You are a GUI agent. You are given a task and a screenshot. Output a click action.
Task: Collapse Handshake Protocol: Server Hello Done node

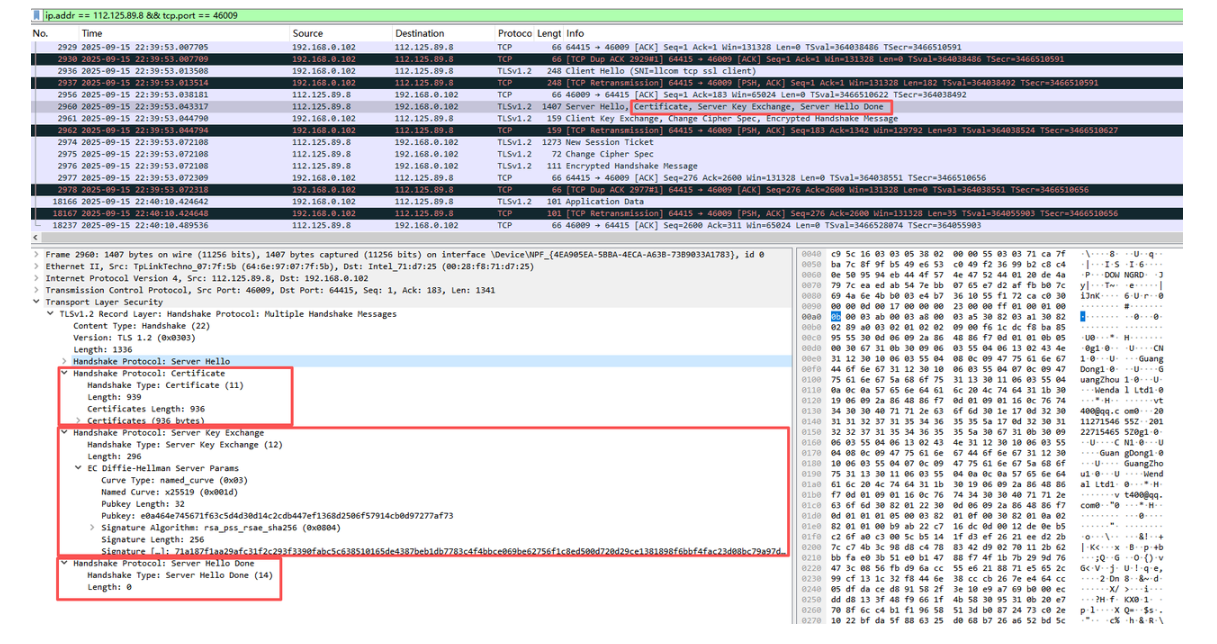pos(65,563)
